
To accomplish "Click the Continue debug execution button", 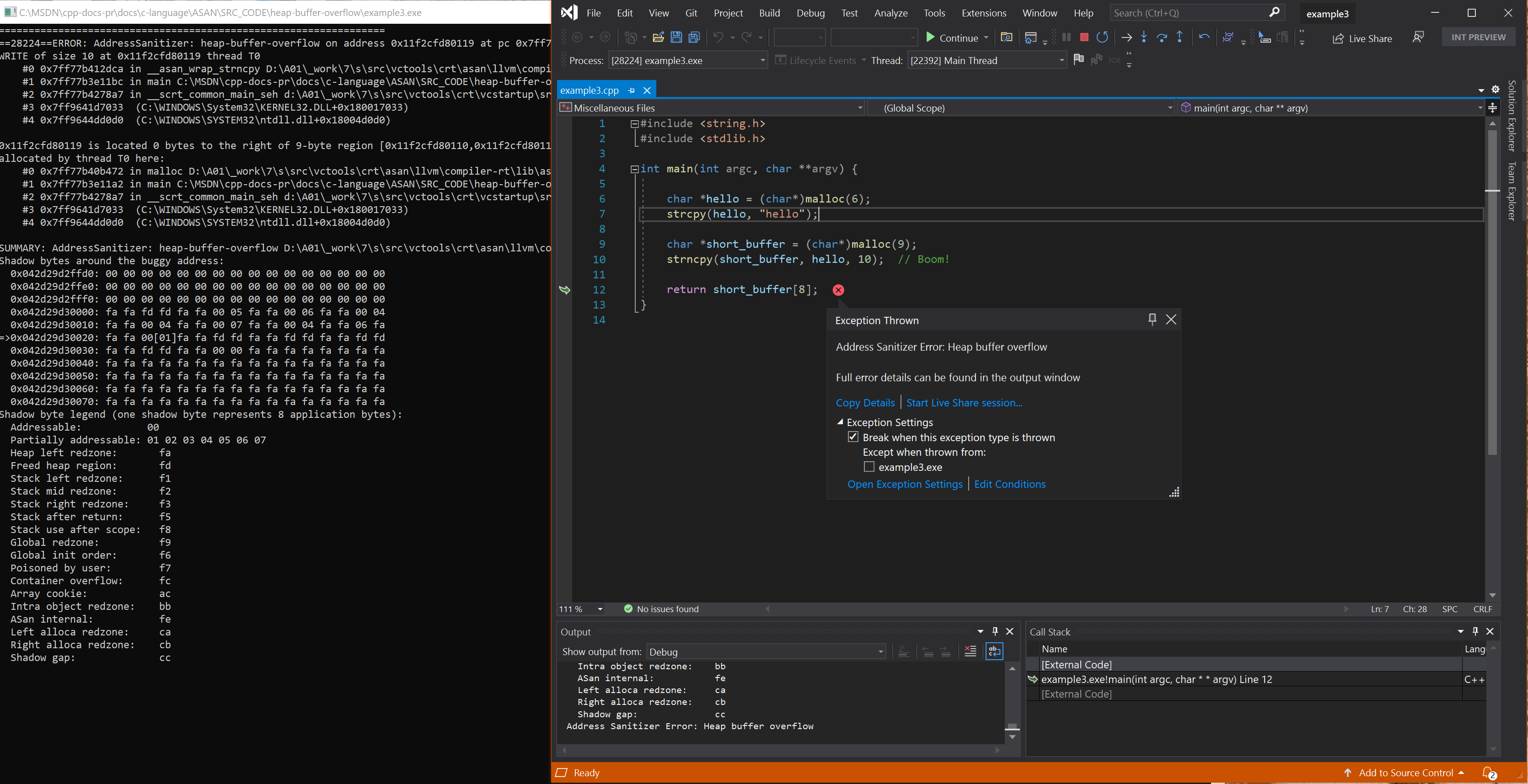I will click(x=949, y=37).
